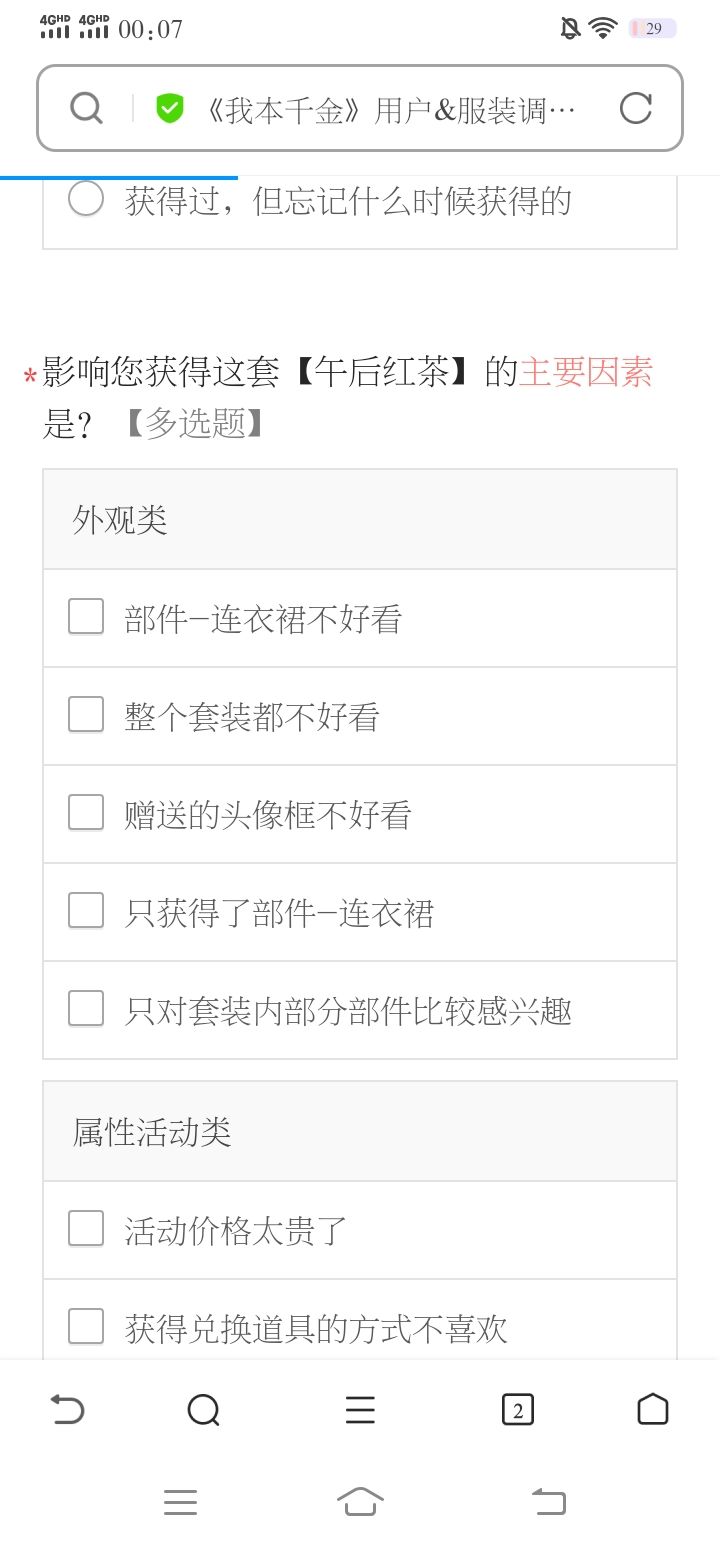Check the 部件-连衣裙不好看 option
The height and width of the screenshot is (1544, 720).
point(86,617)
